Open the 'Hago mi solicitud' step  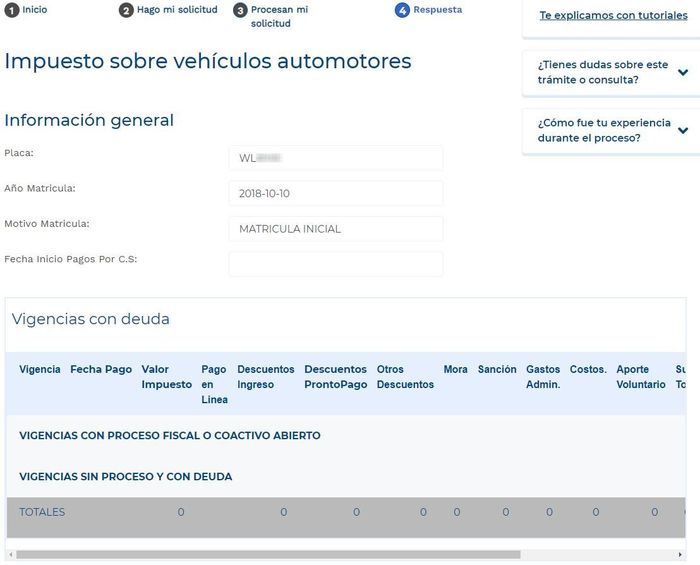tap(177, 10)
